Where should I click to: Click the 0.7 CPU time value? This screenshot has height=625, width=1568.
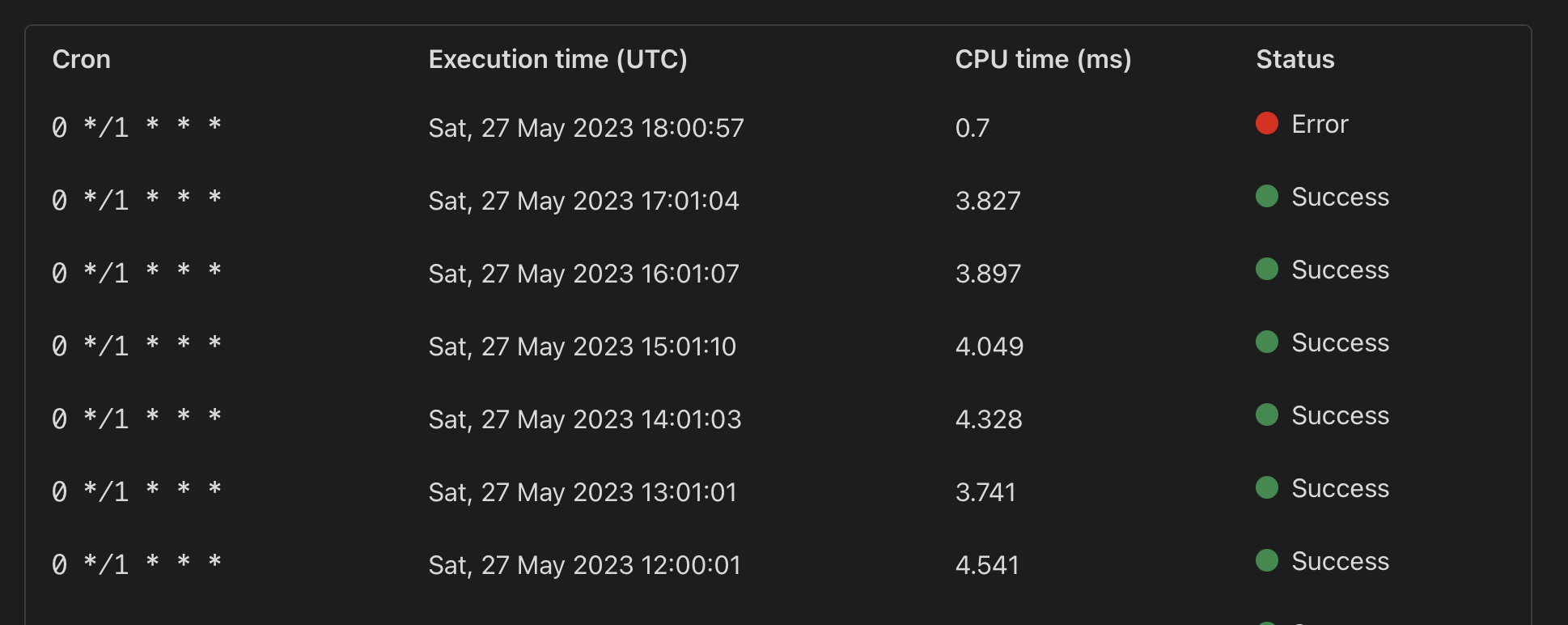click(973, 127)
